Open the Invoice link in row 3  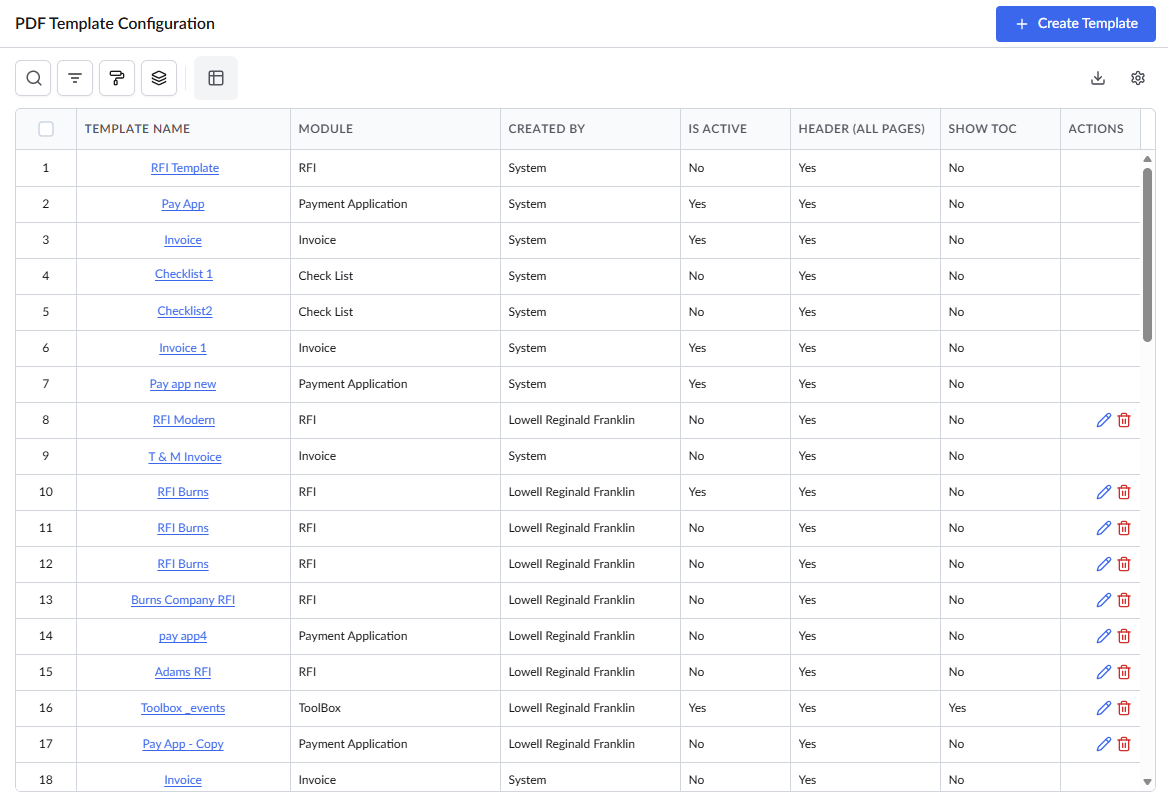pos(183,240)
